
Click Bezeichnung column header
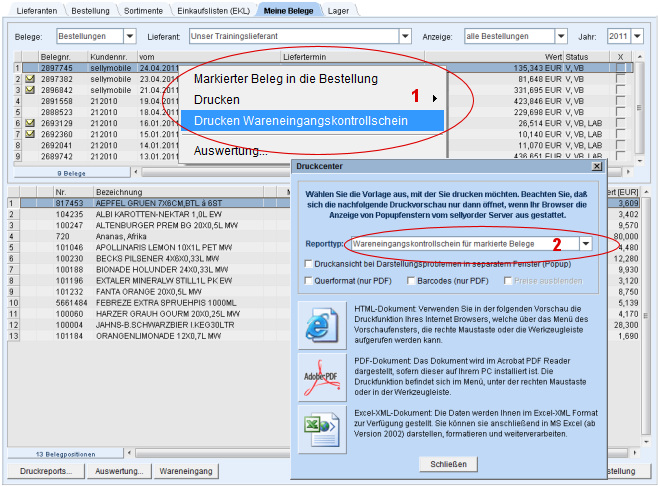178,192
